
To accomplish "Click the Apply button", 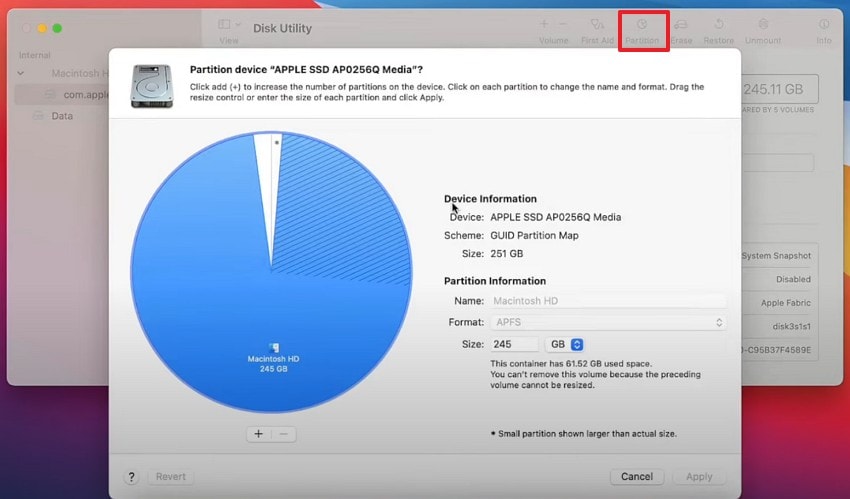I will click(699, 477).
